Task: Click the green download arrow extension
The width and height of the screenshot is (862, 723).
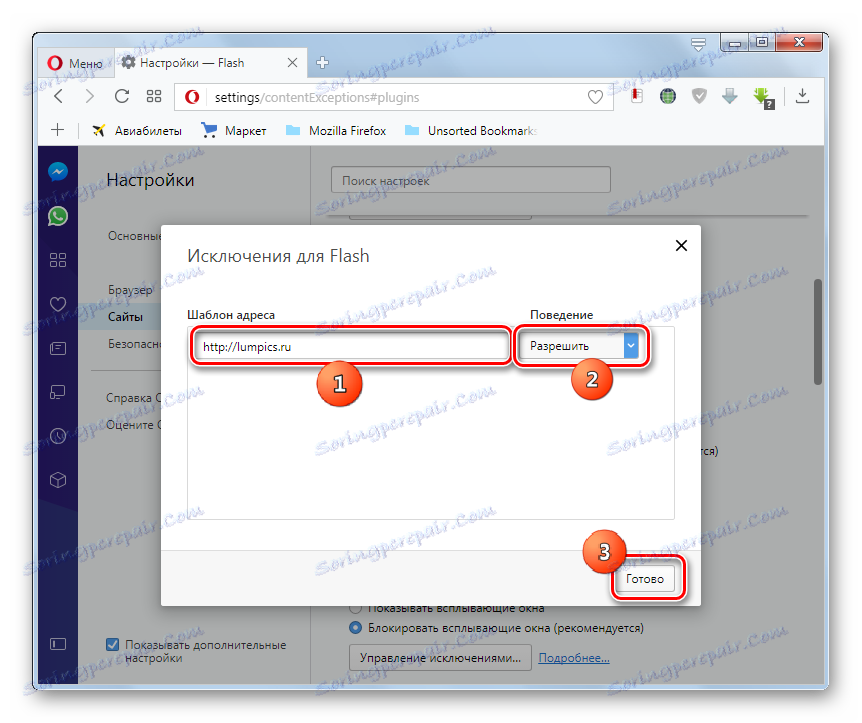Action: (764, 98)
